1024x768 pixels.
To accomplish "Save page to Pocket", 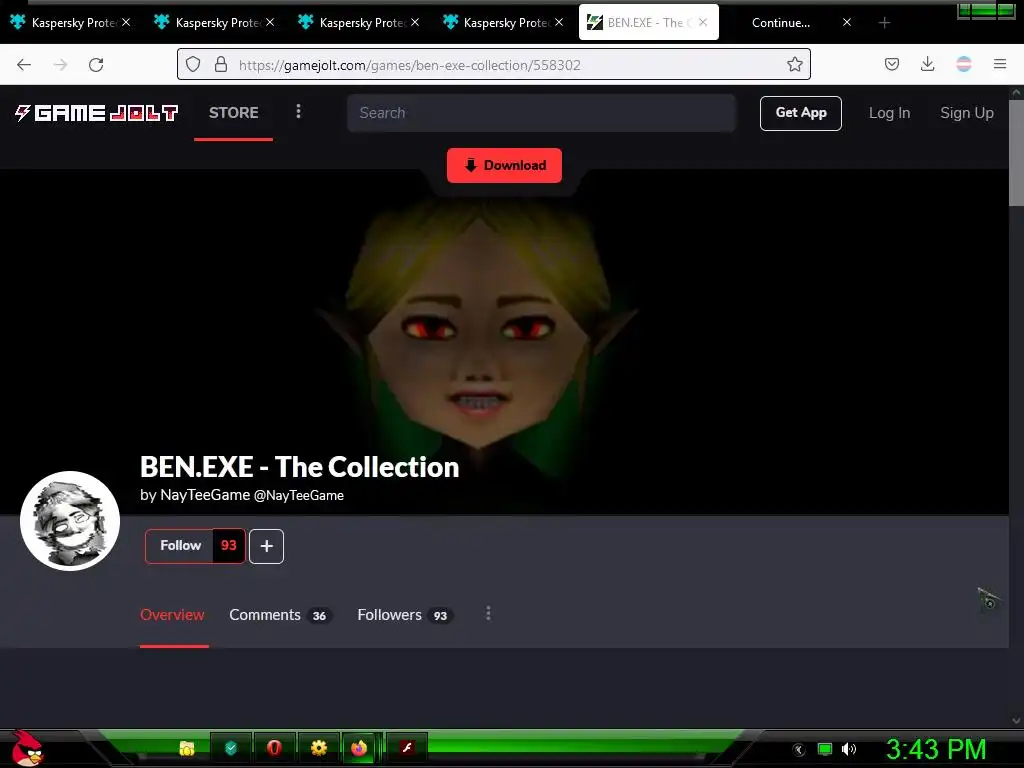I will (891, 64).
